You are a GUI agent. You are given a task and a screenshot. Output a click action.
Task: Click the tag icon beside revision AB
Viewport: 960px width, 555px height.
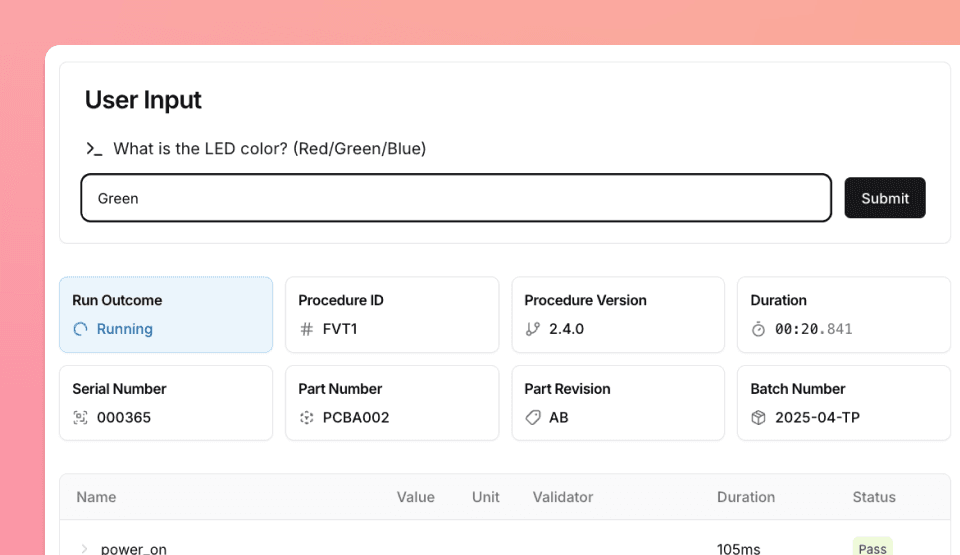[533, 418]
